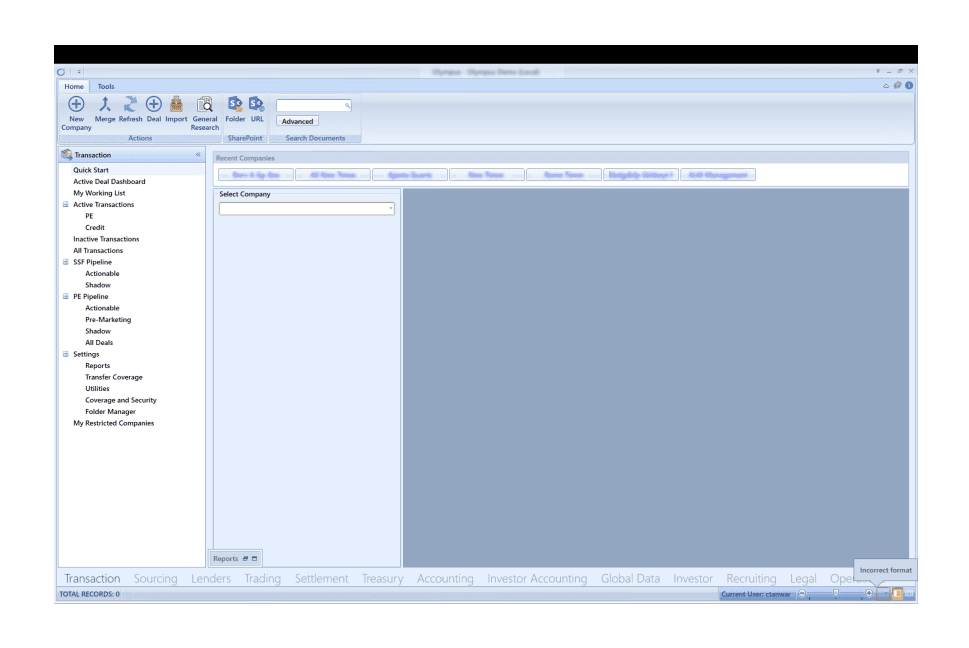Open the Select Company dropdown
Viewport: 969px width, 648px height.
[391, 209]
